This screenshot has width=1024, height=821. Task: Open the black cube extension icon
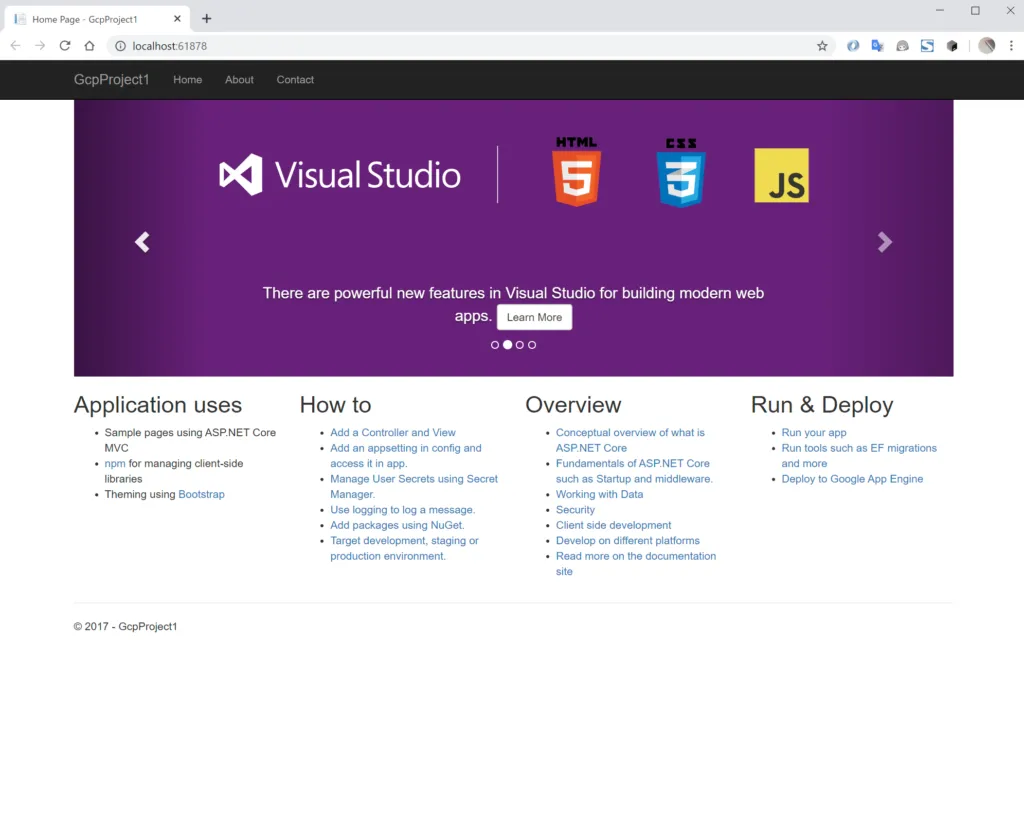[952, 46]
